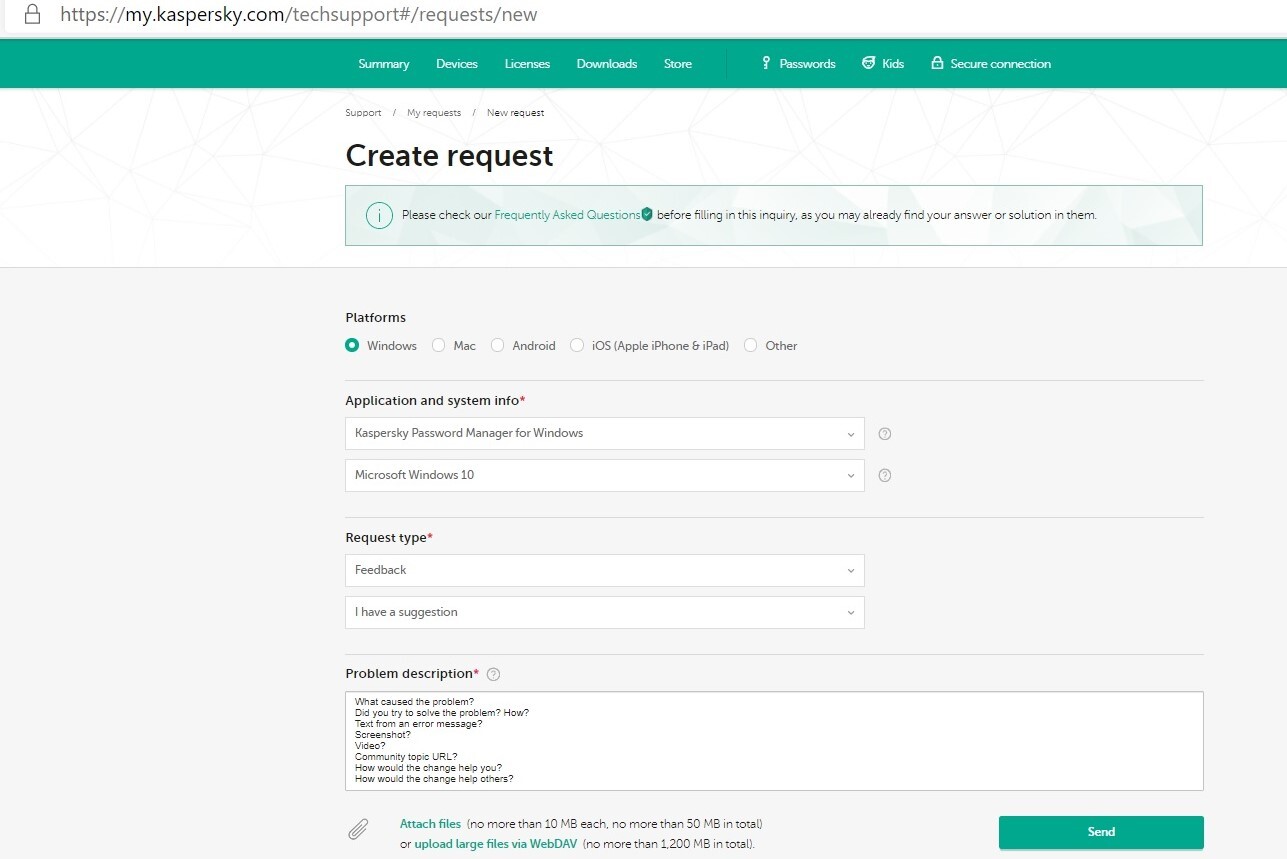Open the Licenses tab
Screen dimensions: 1287x859
tap(527, 63)
